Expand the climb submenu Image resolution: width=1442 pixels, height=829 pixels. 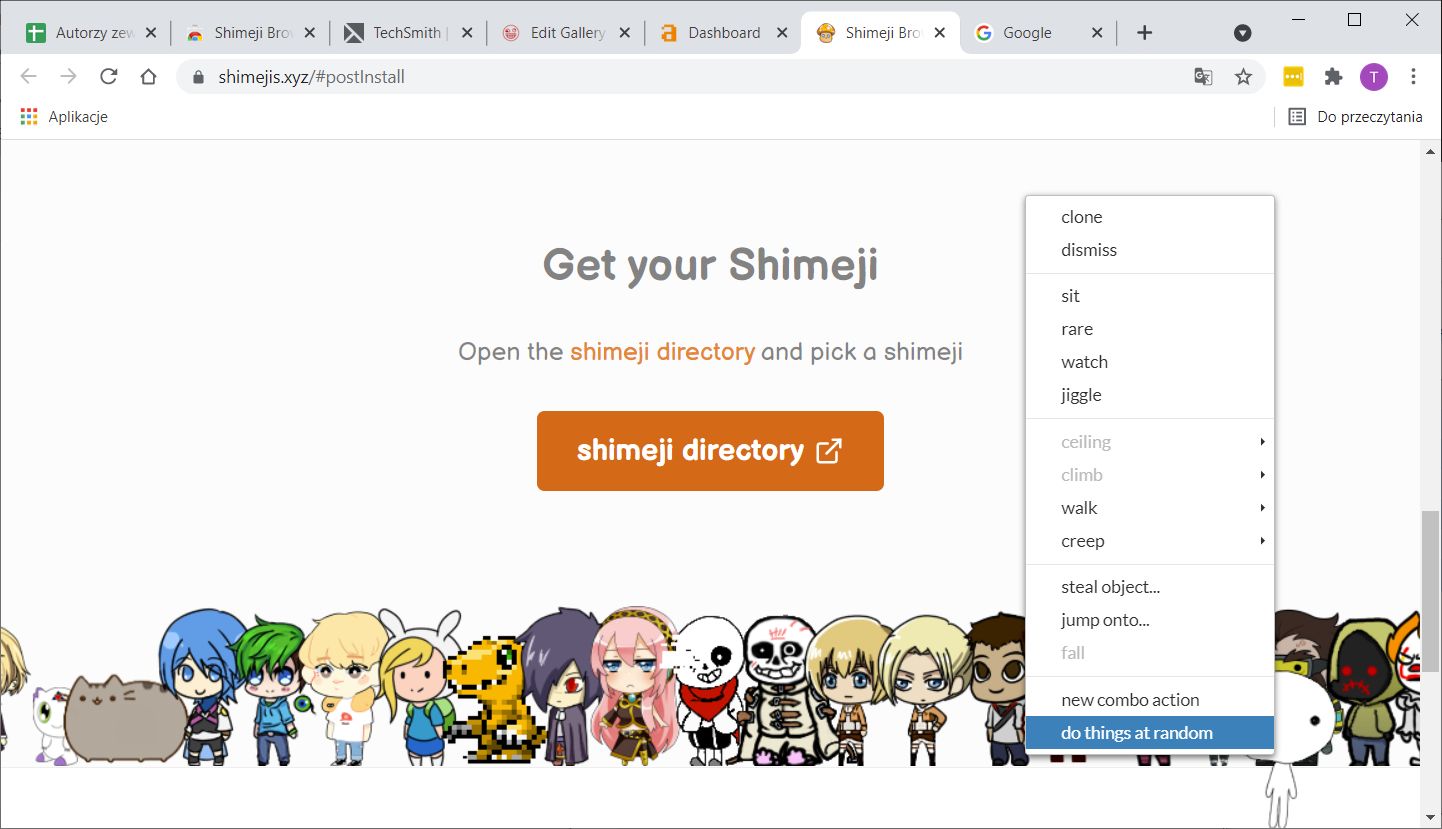1150,475
